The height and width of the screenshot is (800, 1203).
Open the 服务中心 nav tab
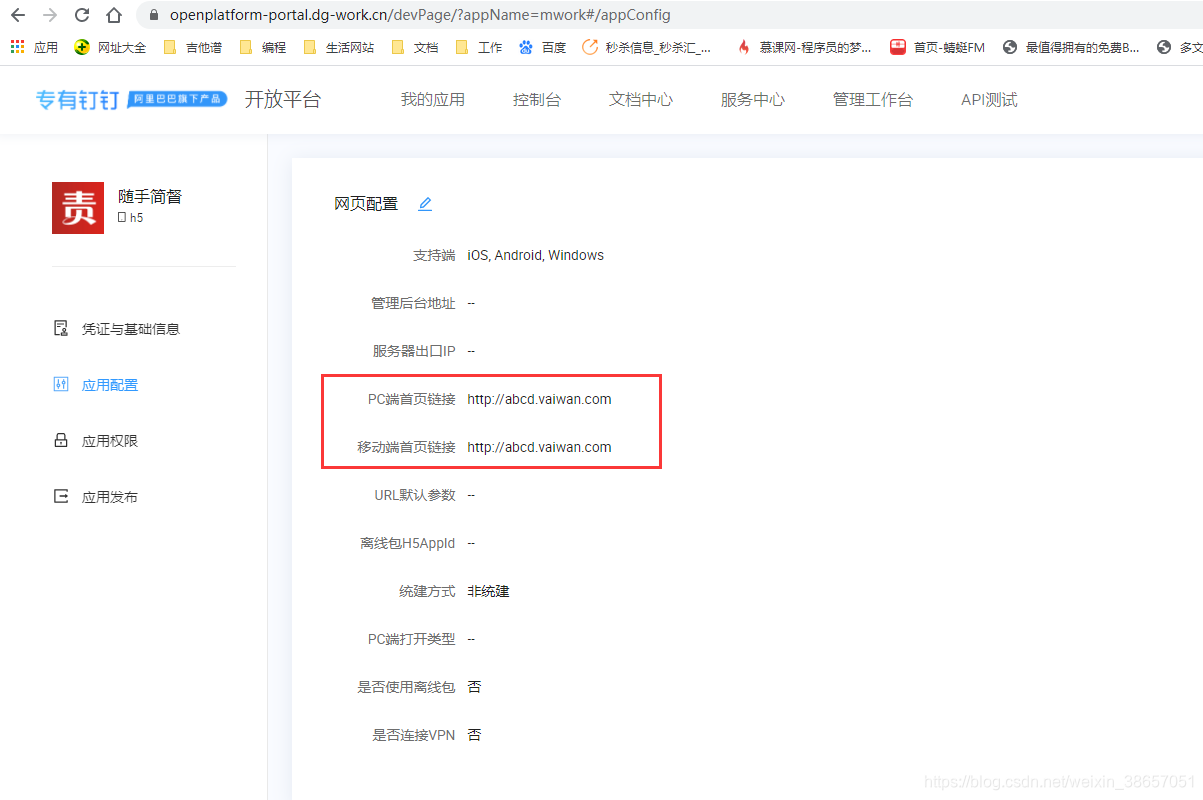click(753, 100)
